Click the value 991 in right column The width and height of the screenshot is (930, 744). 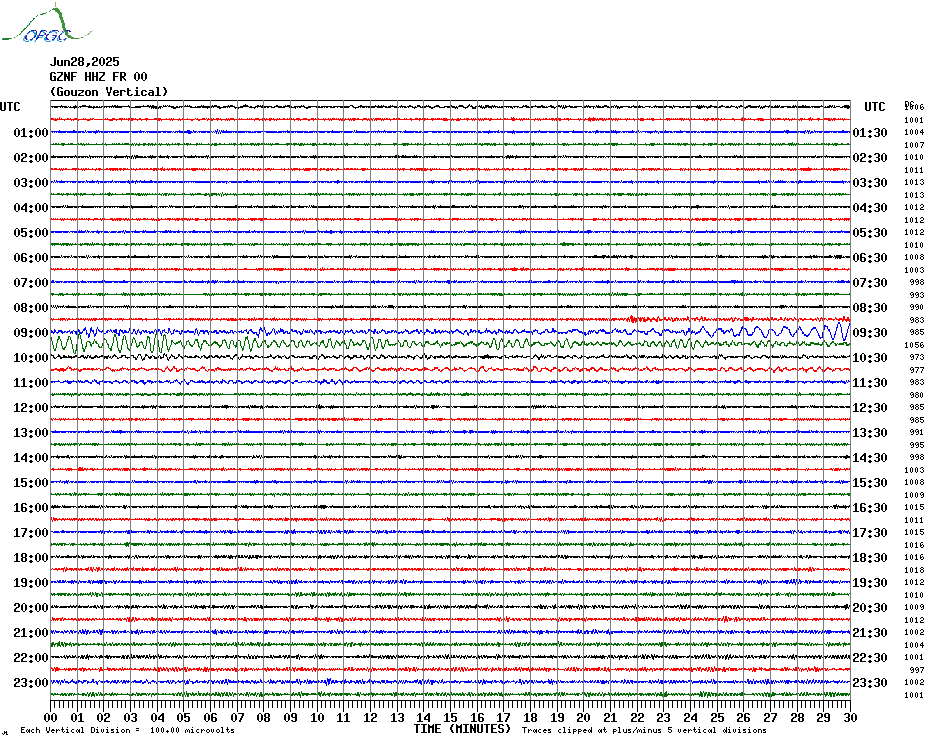click(917, 432)
